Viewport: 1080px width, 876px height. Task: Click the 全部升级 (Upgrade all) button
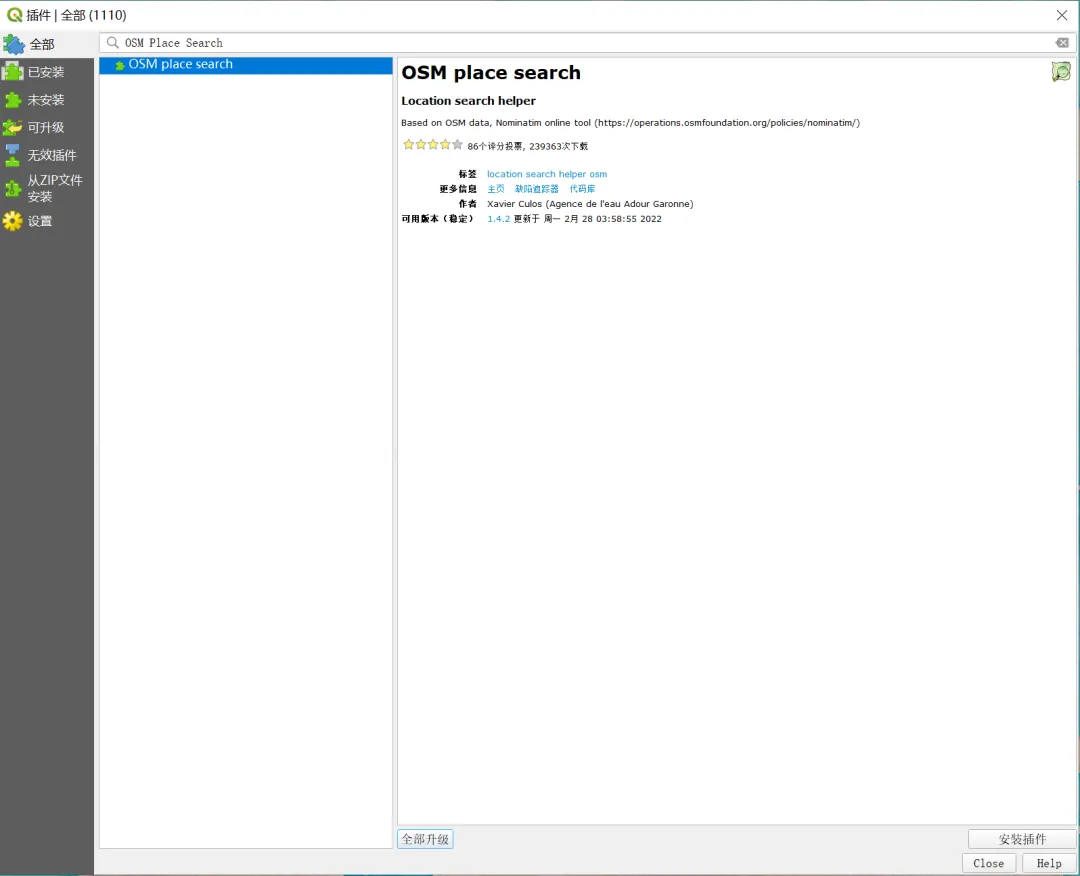pyautogui.click(x=425, y=839)
